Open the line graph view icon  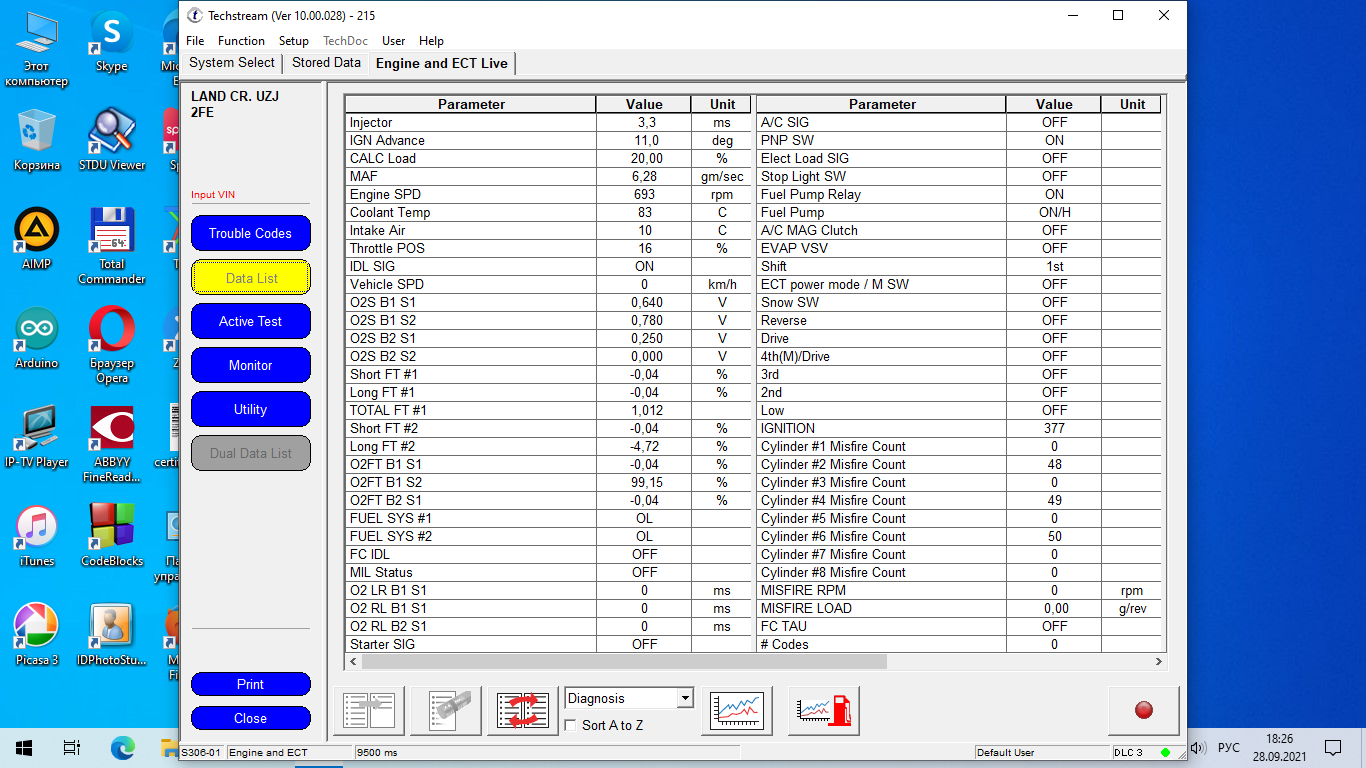coord(737,710)
